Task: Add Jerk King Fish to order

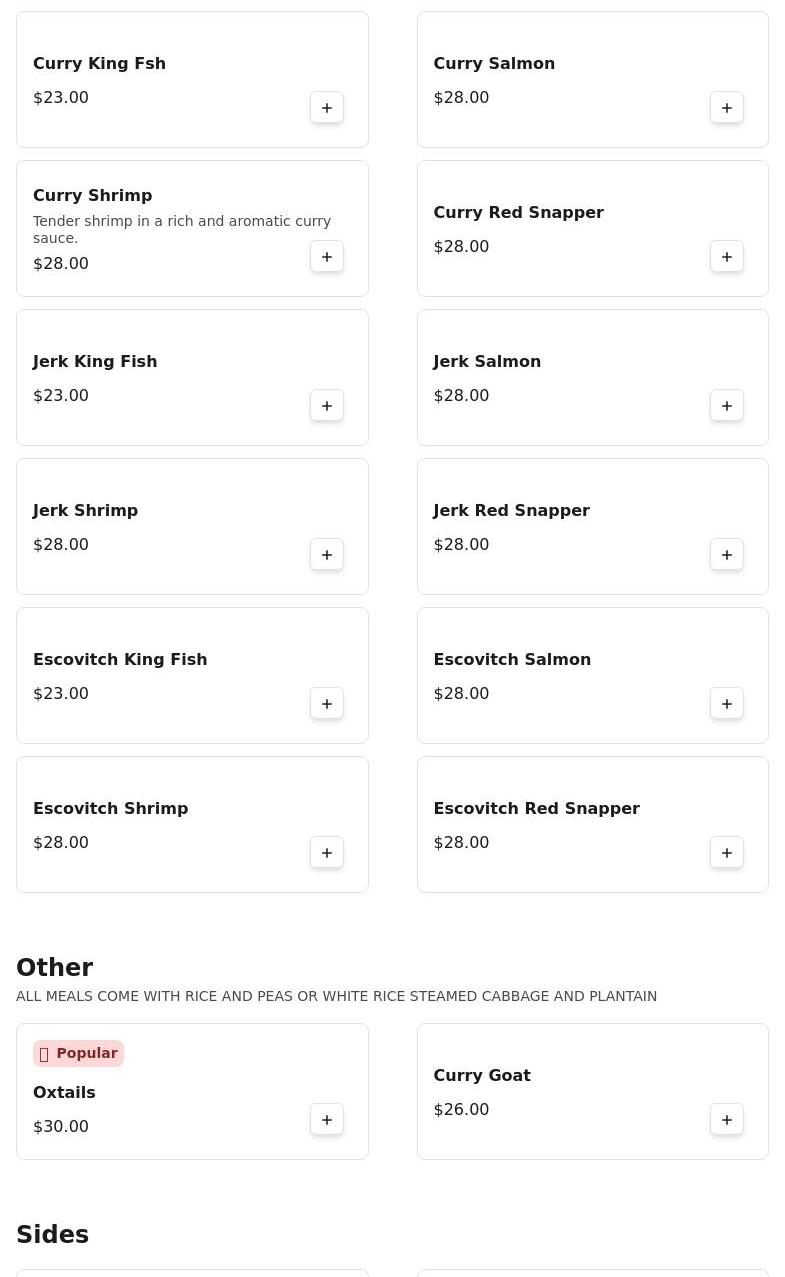Action: pyautogui.click(x=327, y=406)
